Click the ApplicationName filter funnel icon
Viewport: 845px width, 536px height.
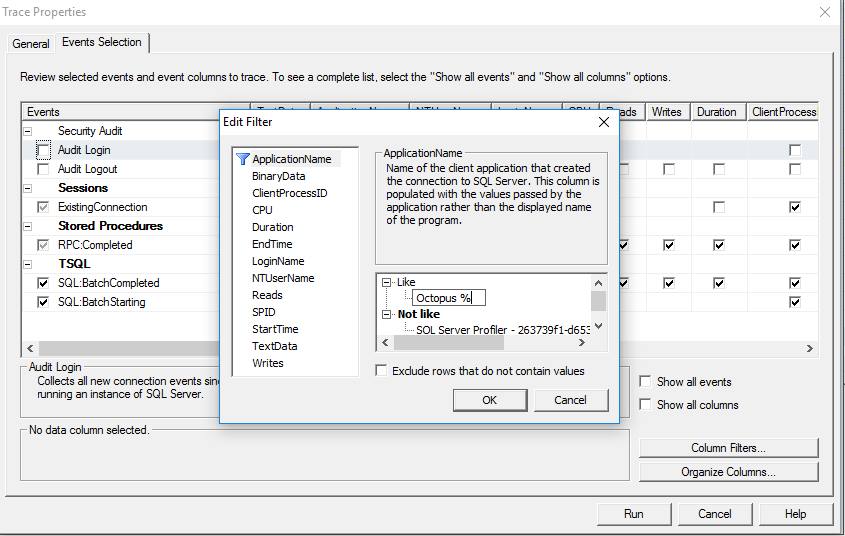click(242, 159)
